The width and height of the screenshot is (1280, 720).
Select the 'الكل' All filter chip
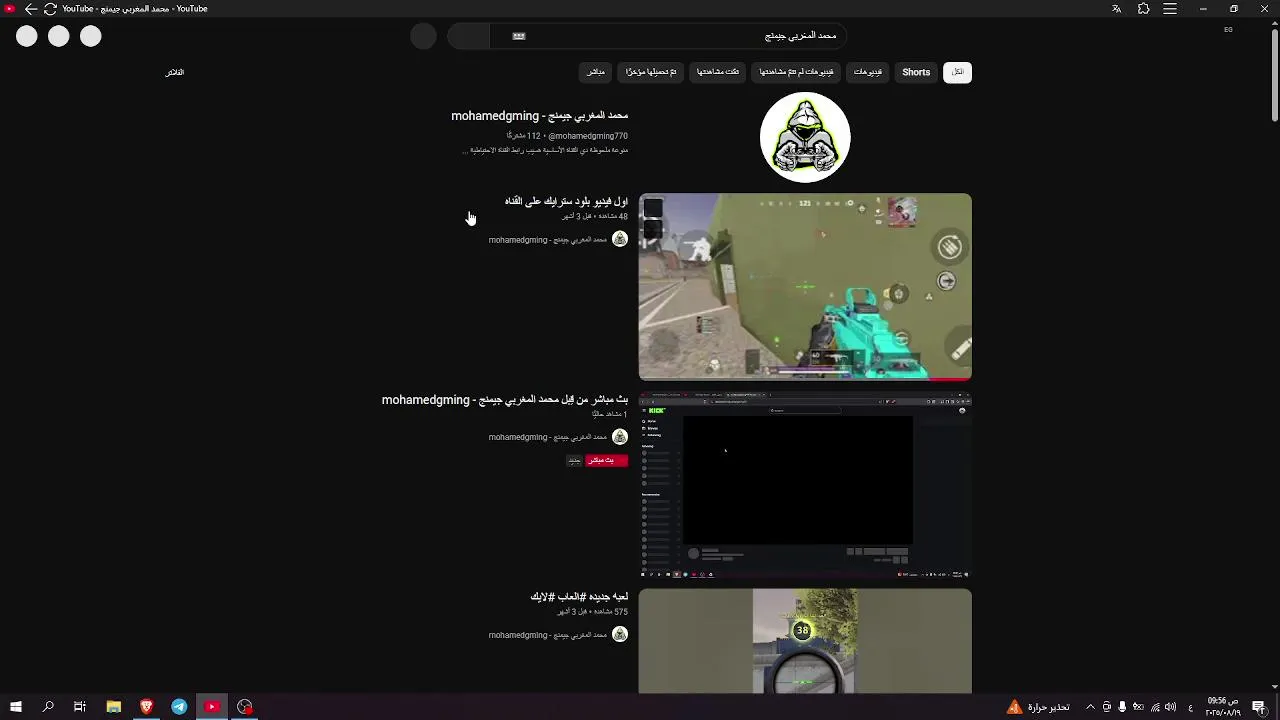957,72
